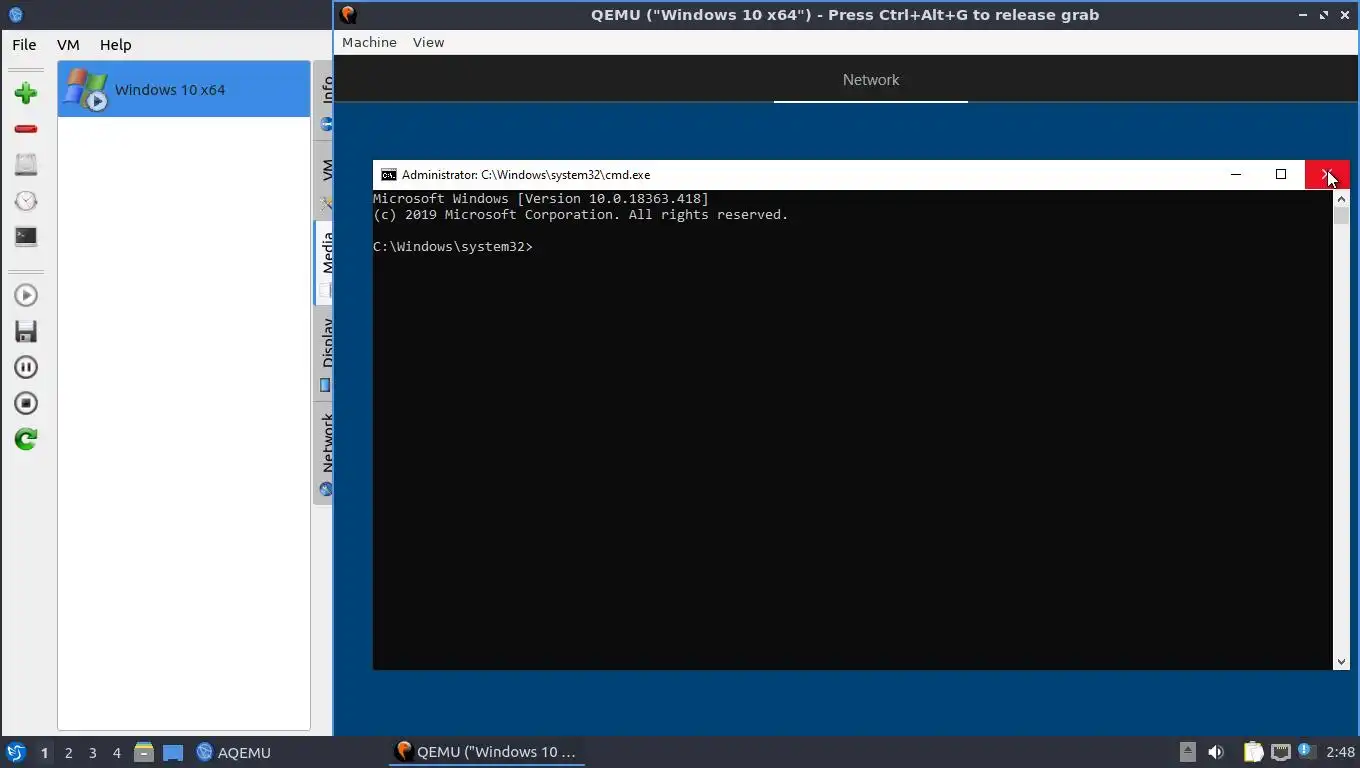Click the 2:48 clock in the panel
Viewport: 1360px width, 768px height.
[1340, 752]
